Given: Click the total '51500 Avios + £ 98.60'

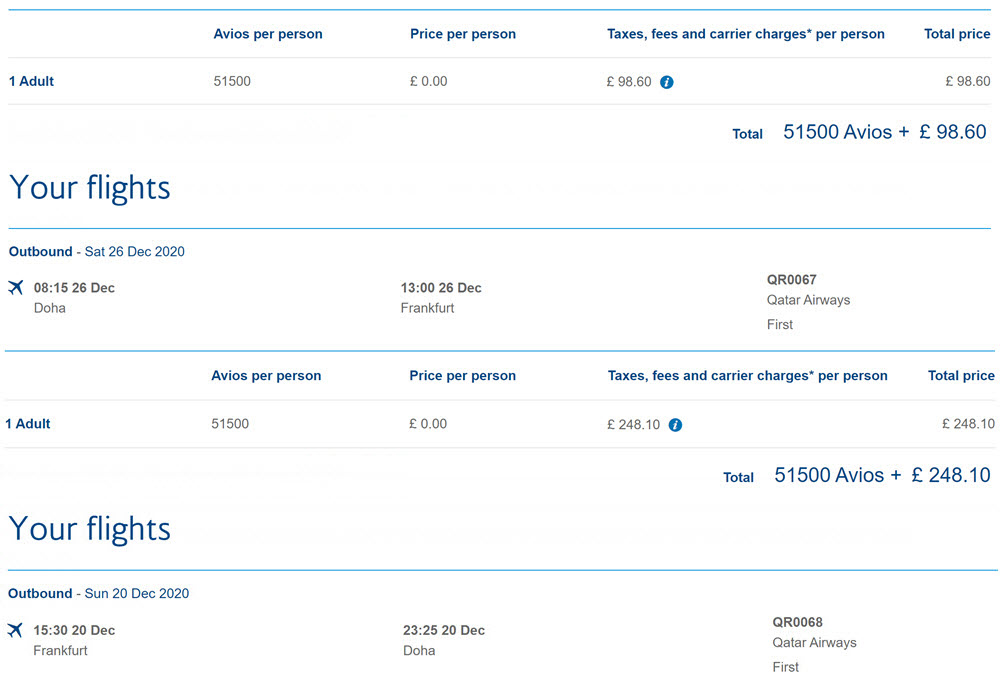Looking at the screenshot, I should tap(885, 132).
